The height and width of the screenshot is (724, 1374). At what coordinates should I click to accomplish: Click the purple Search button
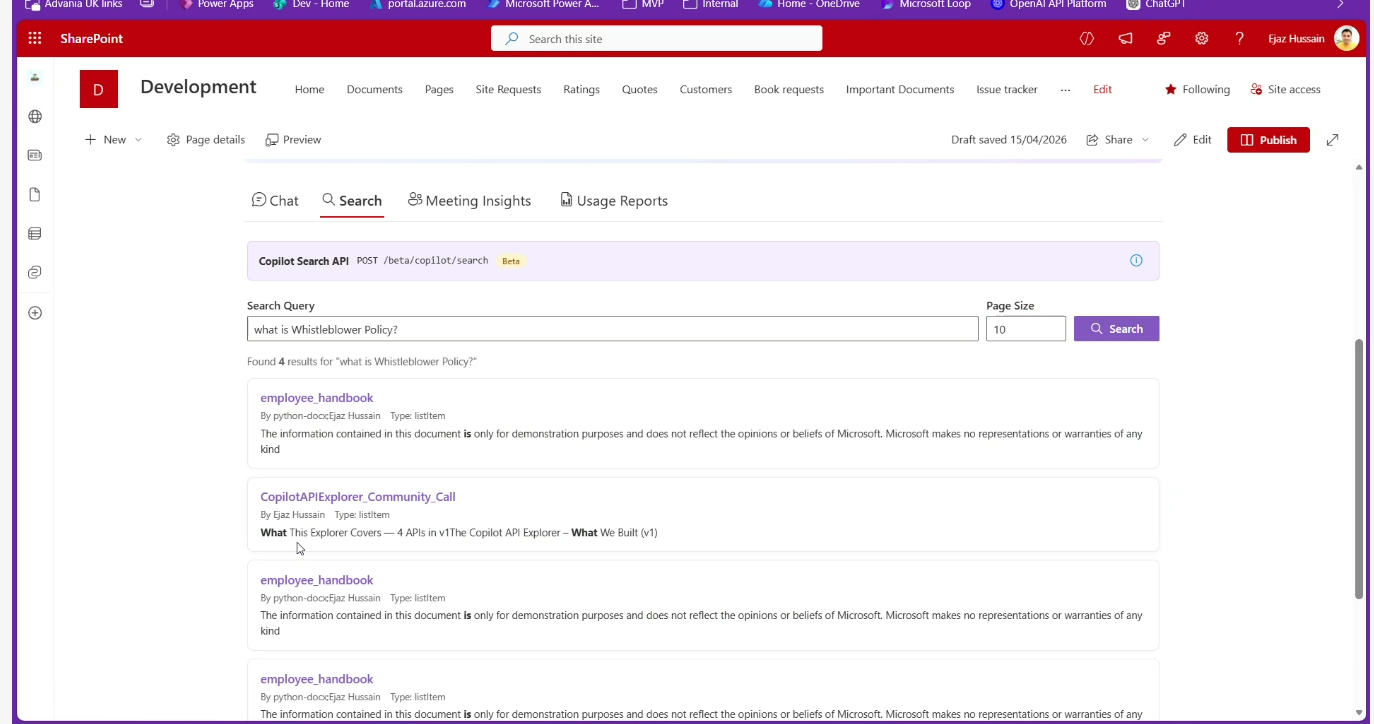coord(1116,329)
